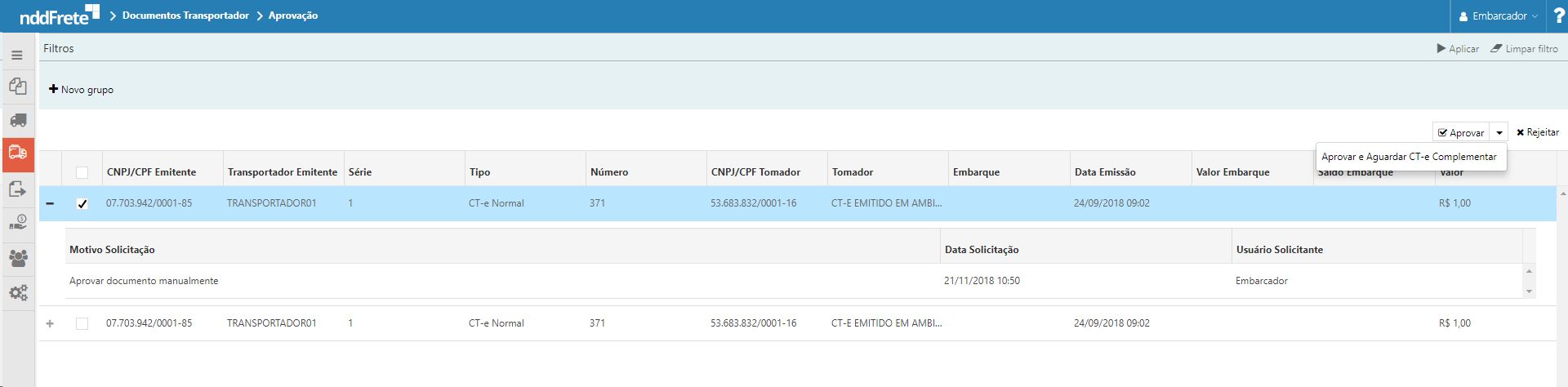
Task: Expand the second row with plus sign
Action: point(50,323)
